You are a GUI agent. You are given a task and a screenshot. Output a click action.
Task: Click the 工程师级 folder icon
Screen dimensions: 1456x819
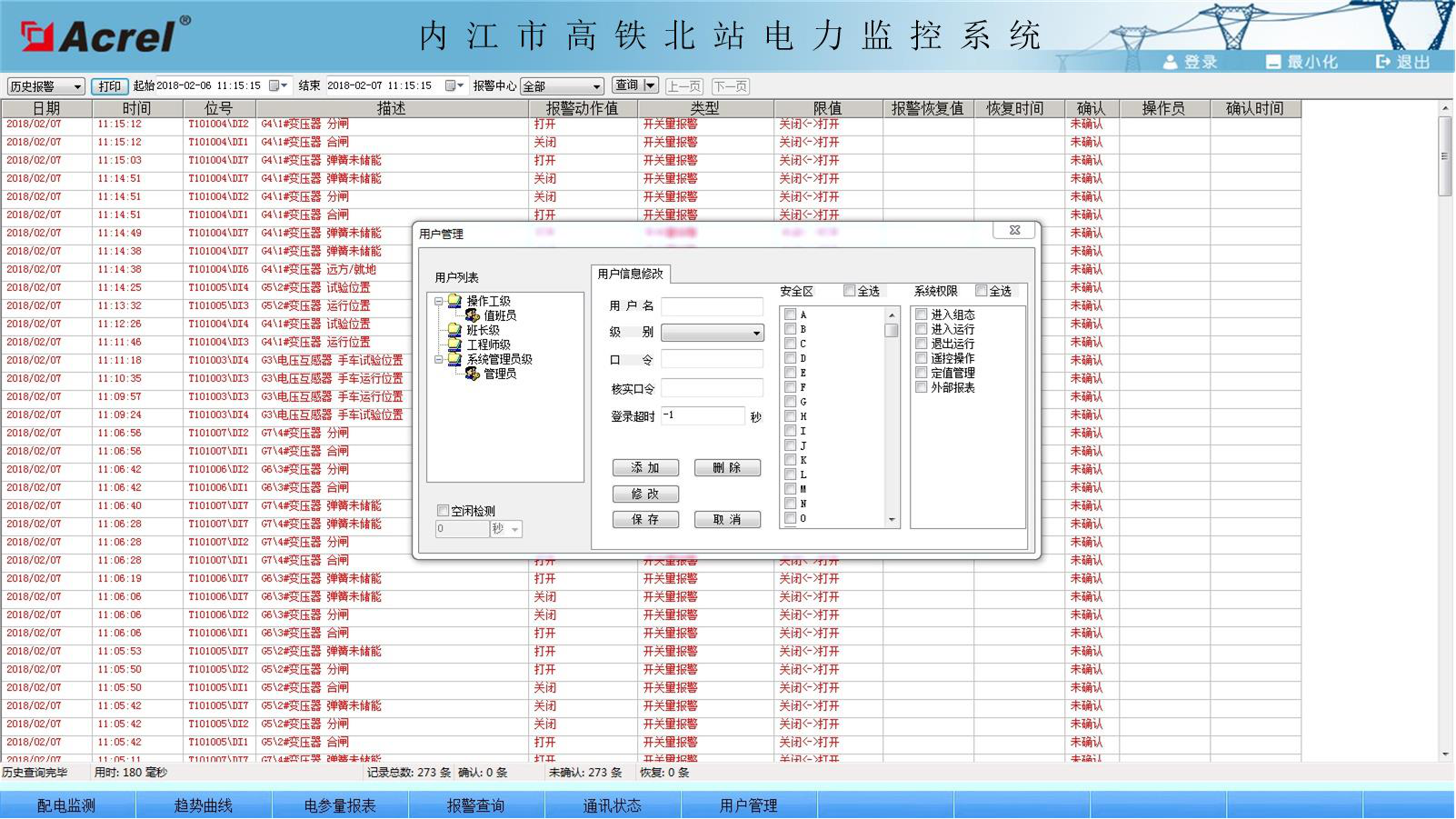(x=454, y=345)
